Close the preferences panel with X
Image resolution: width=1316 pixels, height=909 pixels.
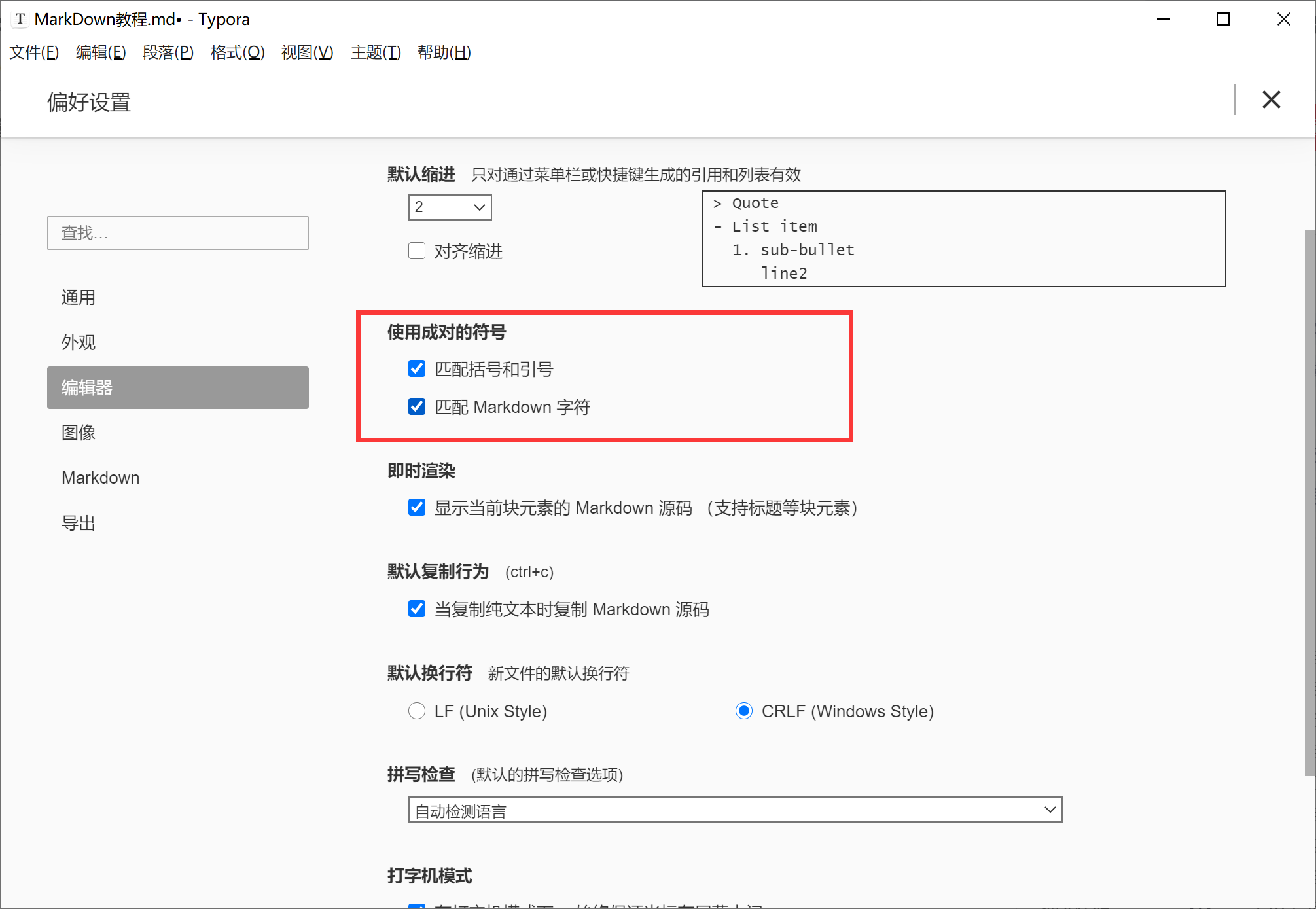(1271, 99)
